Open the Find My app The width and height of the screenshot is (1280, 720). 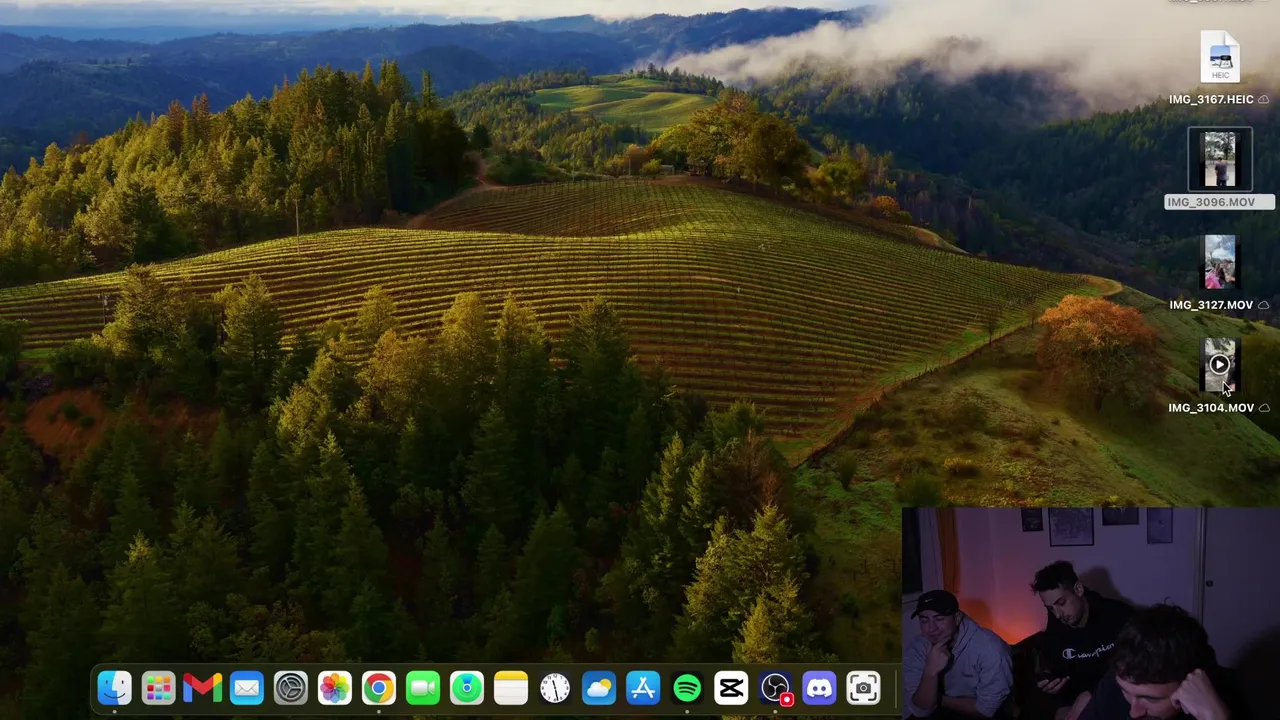pyautogui.click(x=466, y=688)
